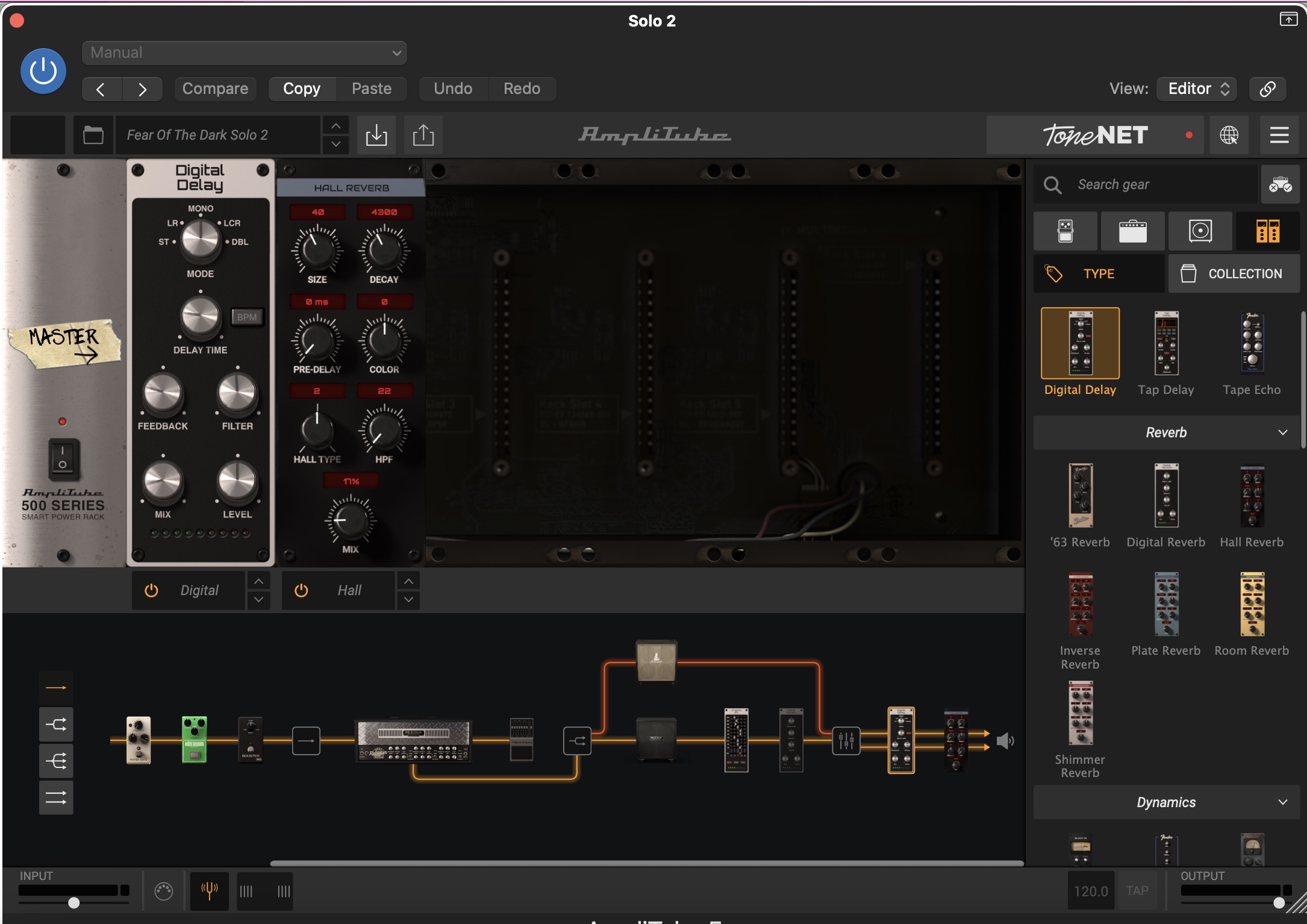Click Hall slot down arrow

(408, 599)
